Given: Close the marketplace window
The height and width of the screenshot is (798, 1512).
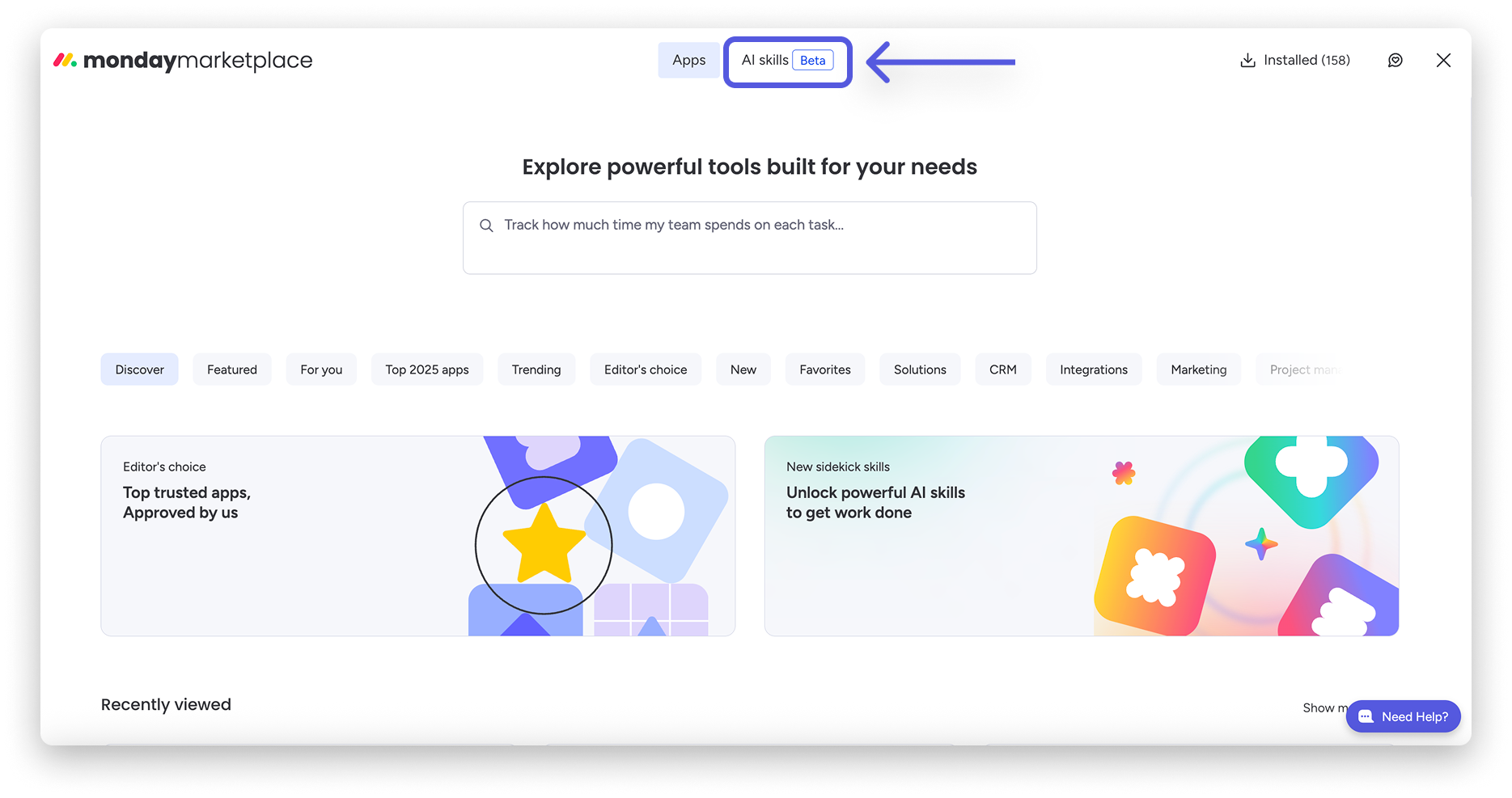Looking at the screenshot, I should [x=1443, y=61].
